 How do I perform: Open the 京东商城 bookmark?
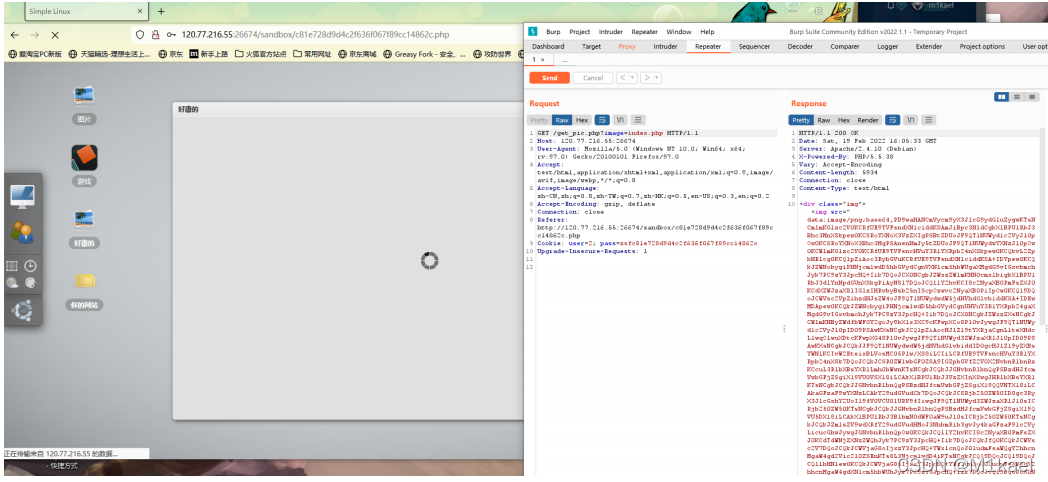pos(358,54)
